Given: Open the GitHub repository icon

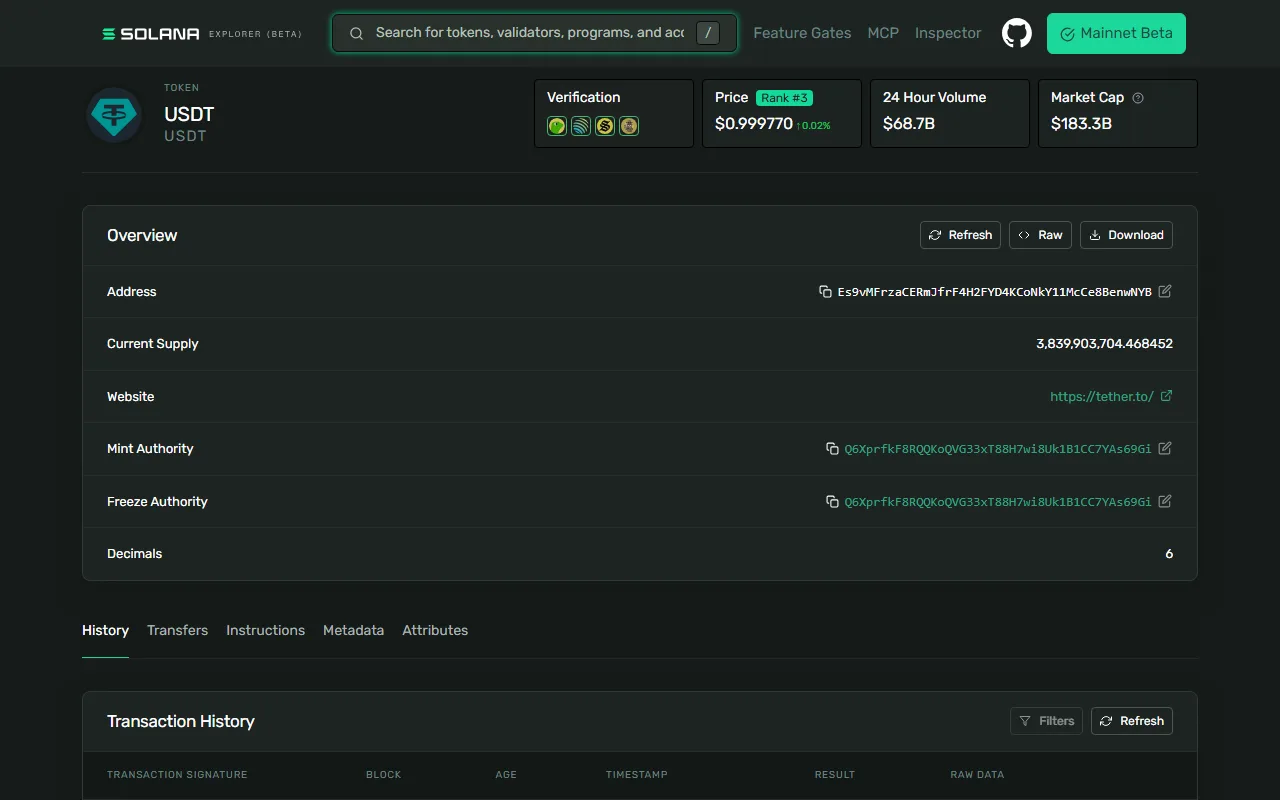Looking at the screenshot, I should [x=1017, y=33].
